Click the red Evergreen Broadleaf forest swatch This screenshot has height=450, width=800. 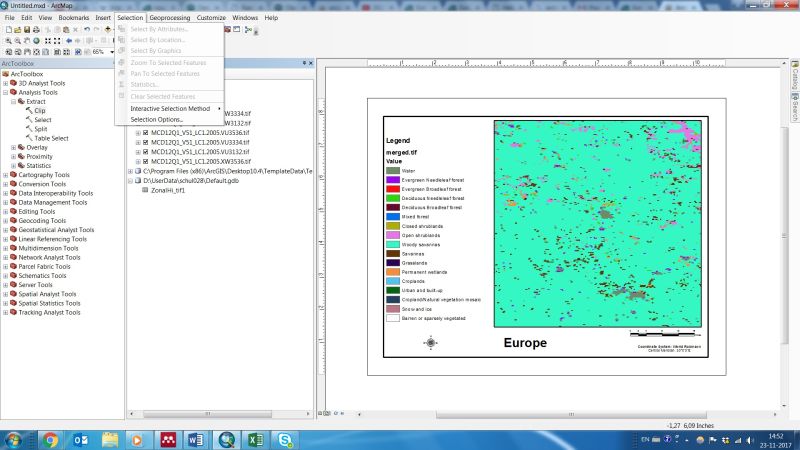pos(393,189)
